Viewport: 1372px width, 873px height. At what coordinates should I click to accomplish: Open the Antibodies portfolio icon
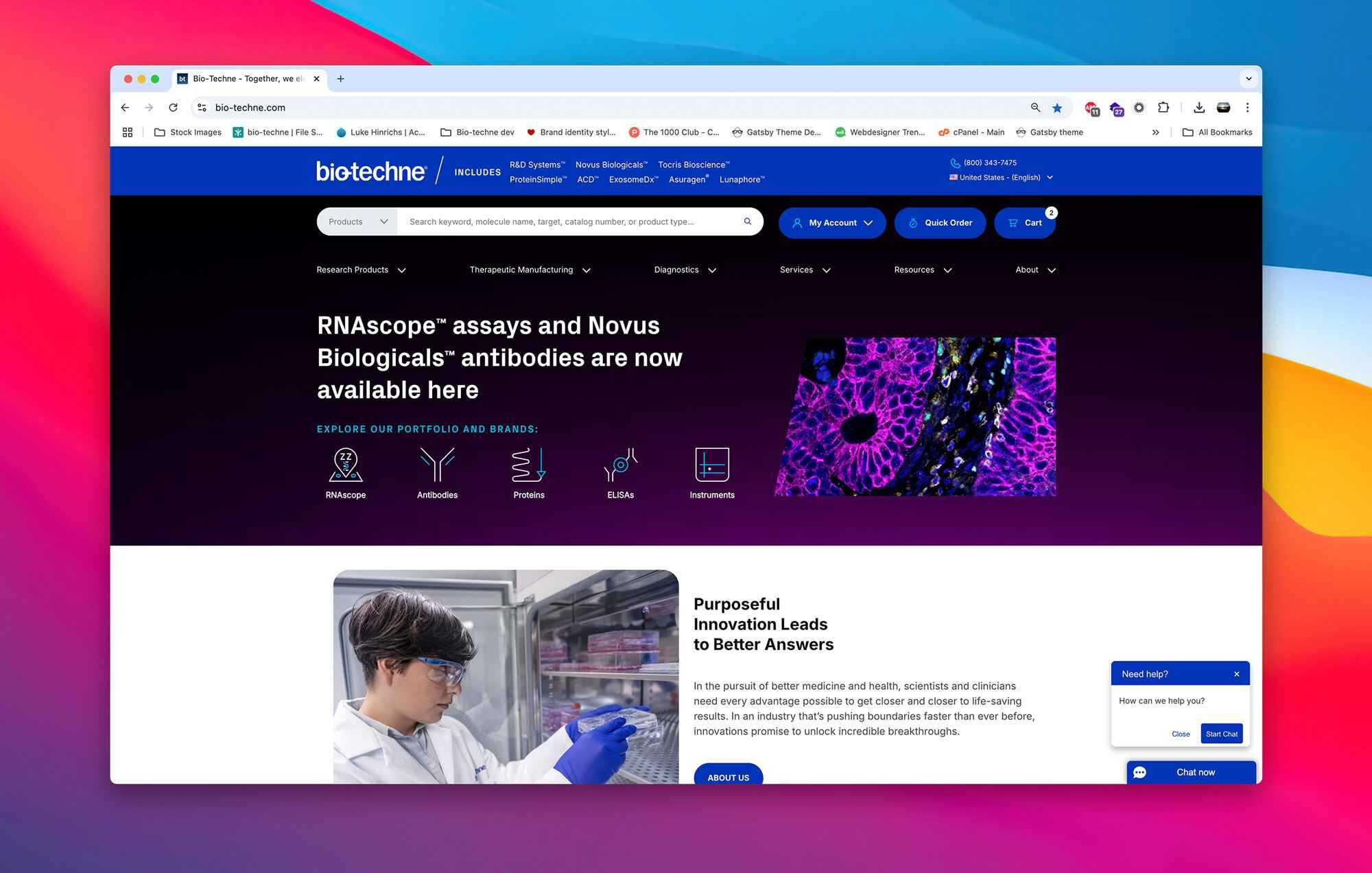click(438, 465)
